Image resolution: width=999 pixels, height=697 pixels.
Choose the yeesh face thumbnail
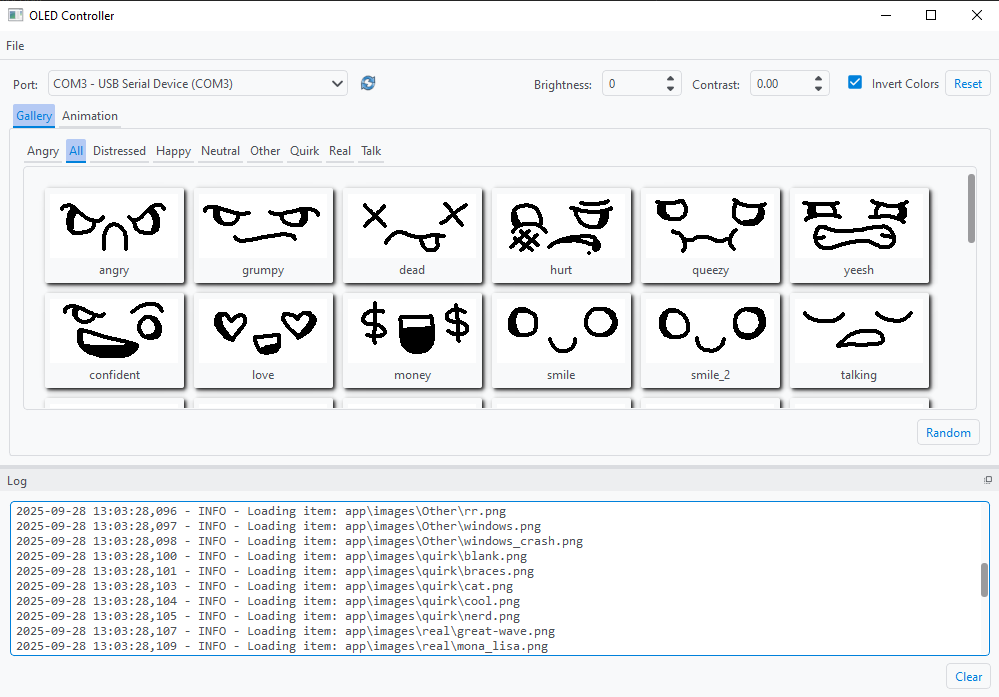(859, 235)
